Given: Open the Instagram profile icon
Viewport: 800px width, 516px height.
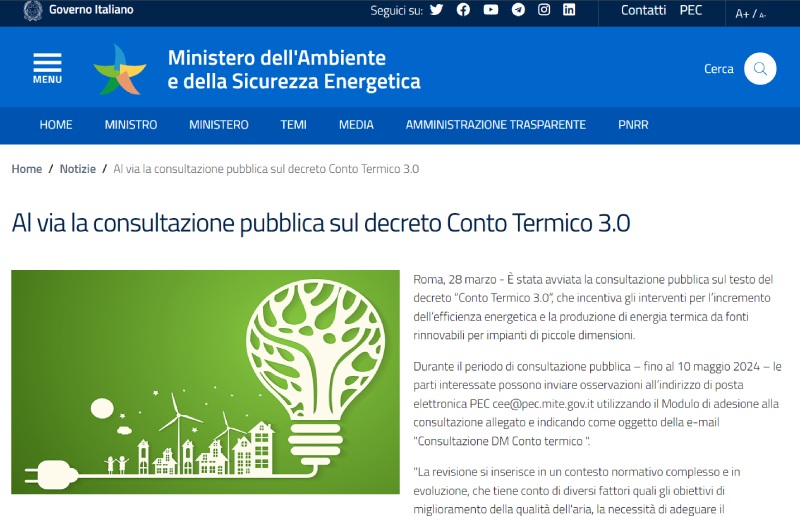Looking at the screenshot, I should pos(544,10).
